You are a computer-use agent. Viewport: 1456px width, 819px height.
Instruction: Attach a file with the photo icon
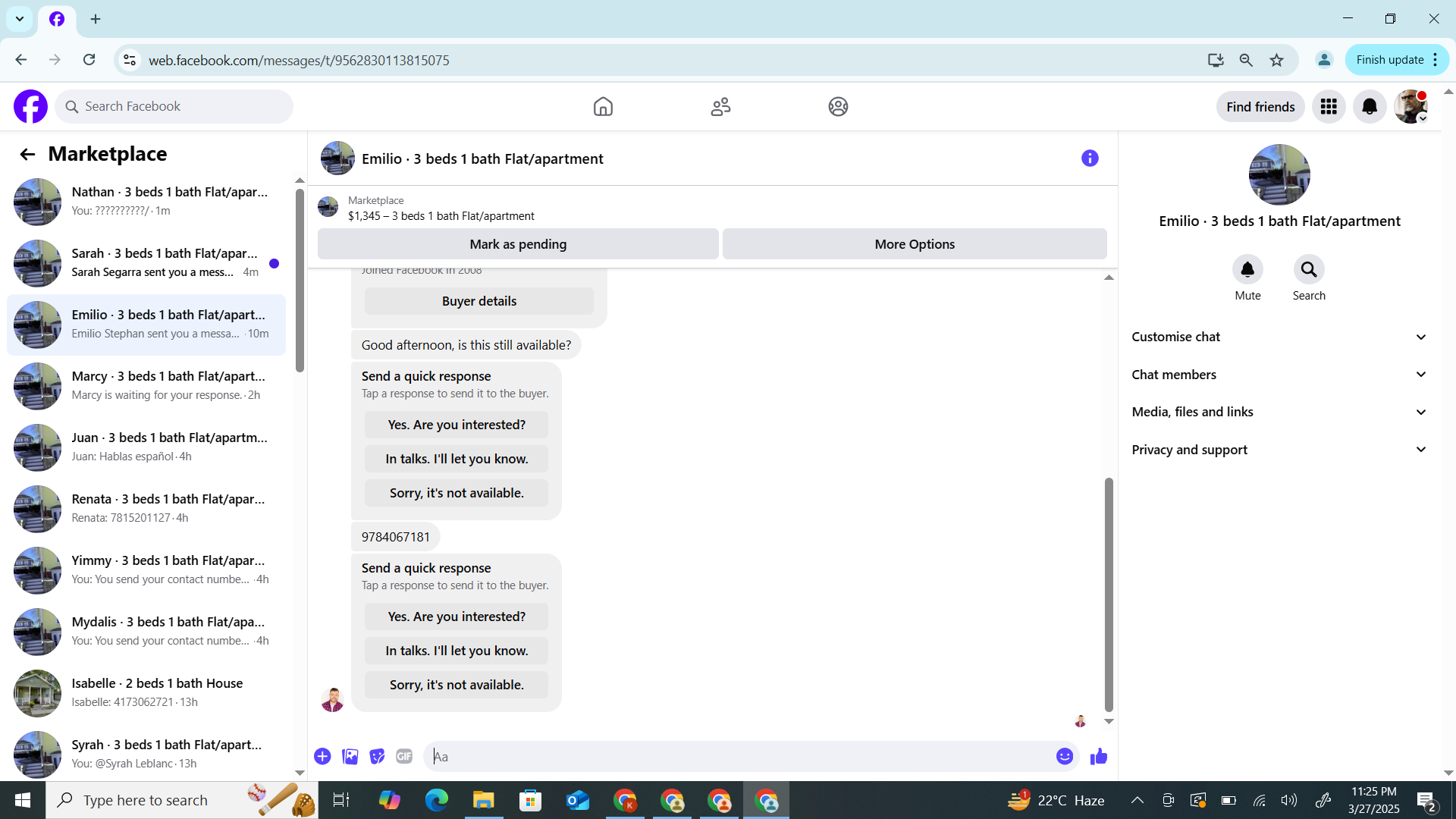tap(350, 757)
